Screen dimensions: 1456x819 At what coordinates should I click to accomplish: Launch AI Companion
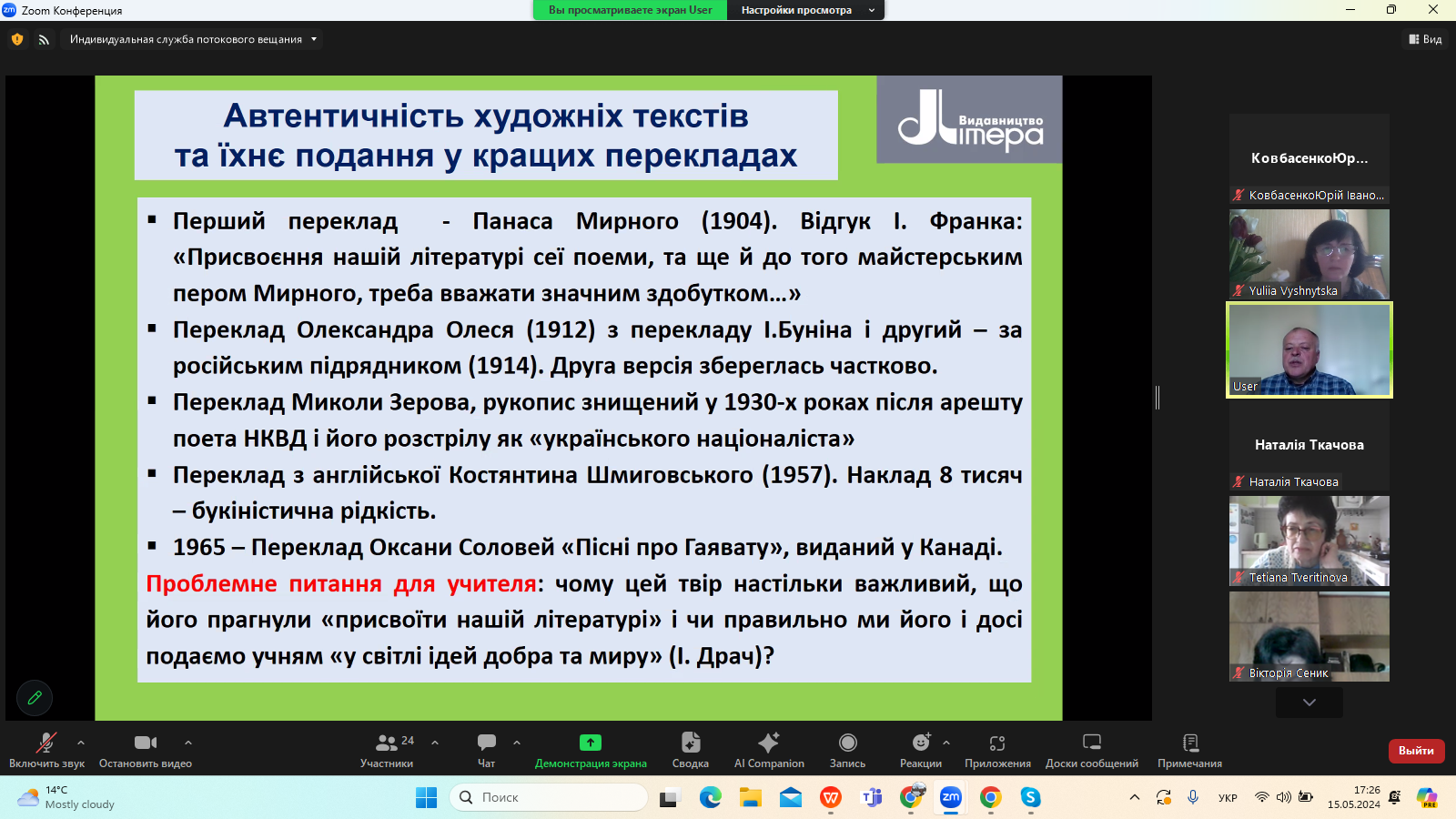(769, 751)
